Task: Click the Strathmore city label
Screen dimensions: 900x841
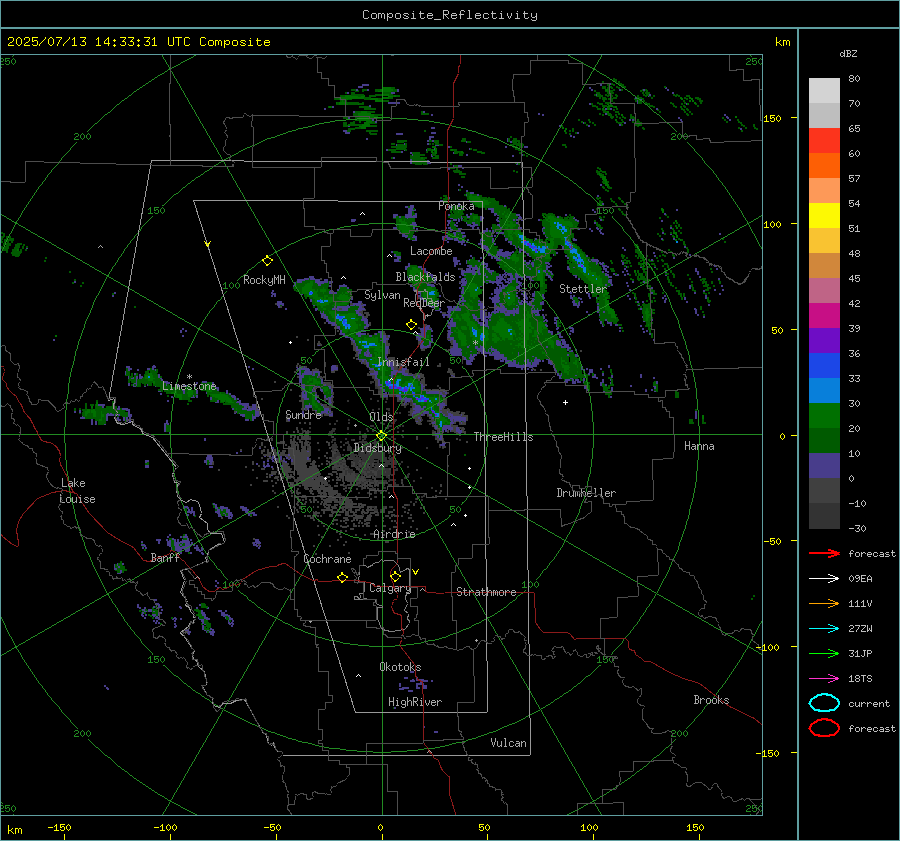Action: [486, 592]
